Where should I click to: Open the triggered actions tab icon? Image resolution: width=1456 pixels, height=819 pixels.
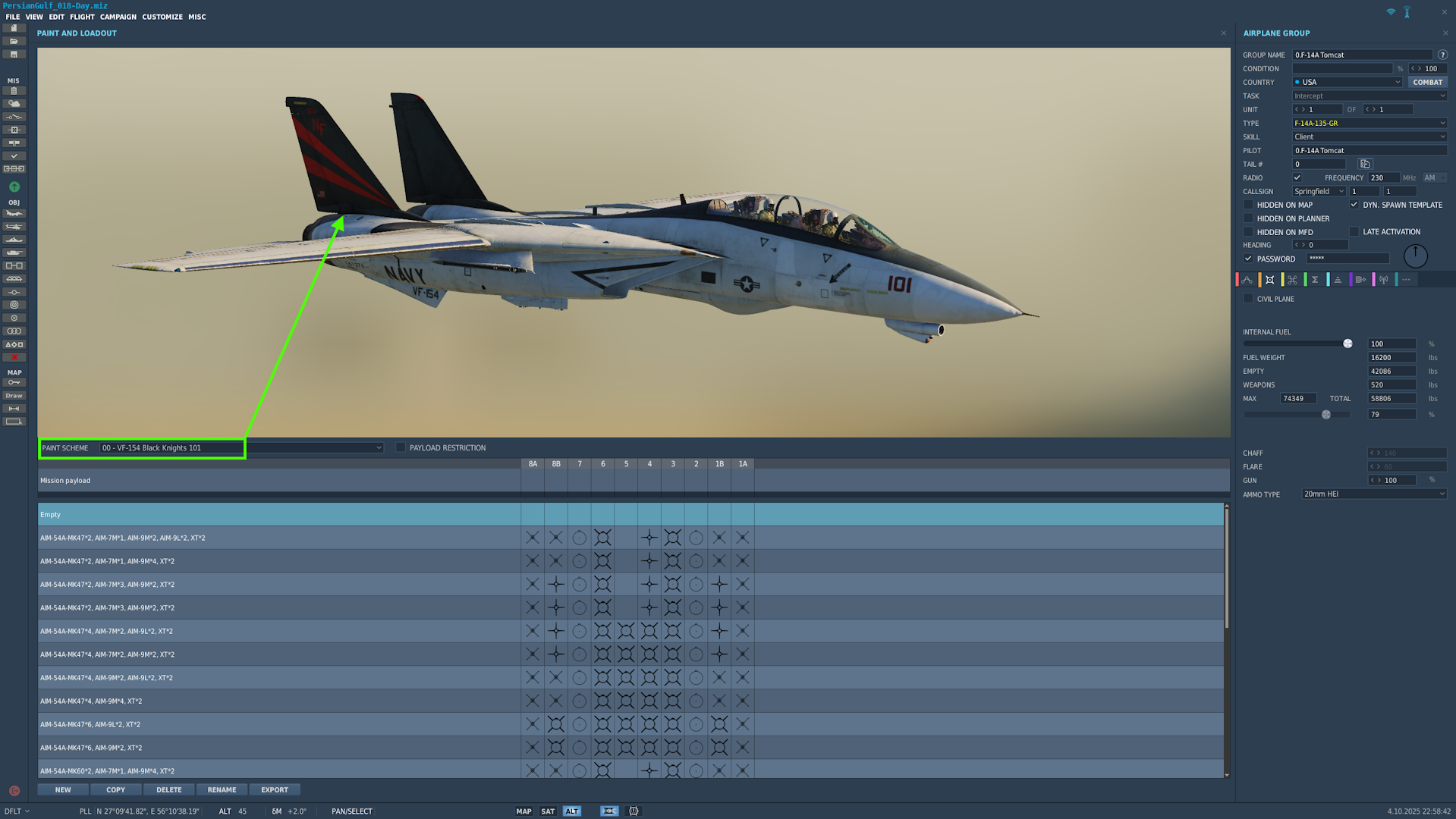(x=1292, y=280)
